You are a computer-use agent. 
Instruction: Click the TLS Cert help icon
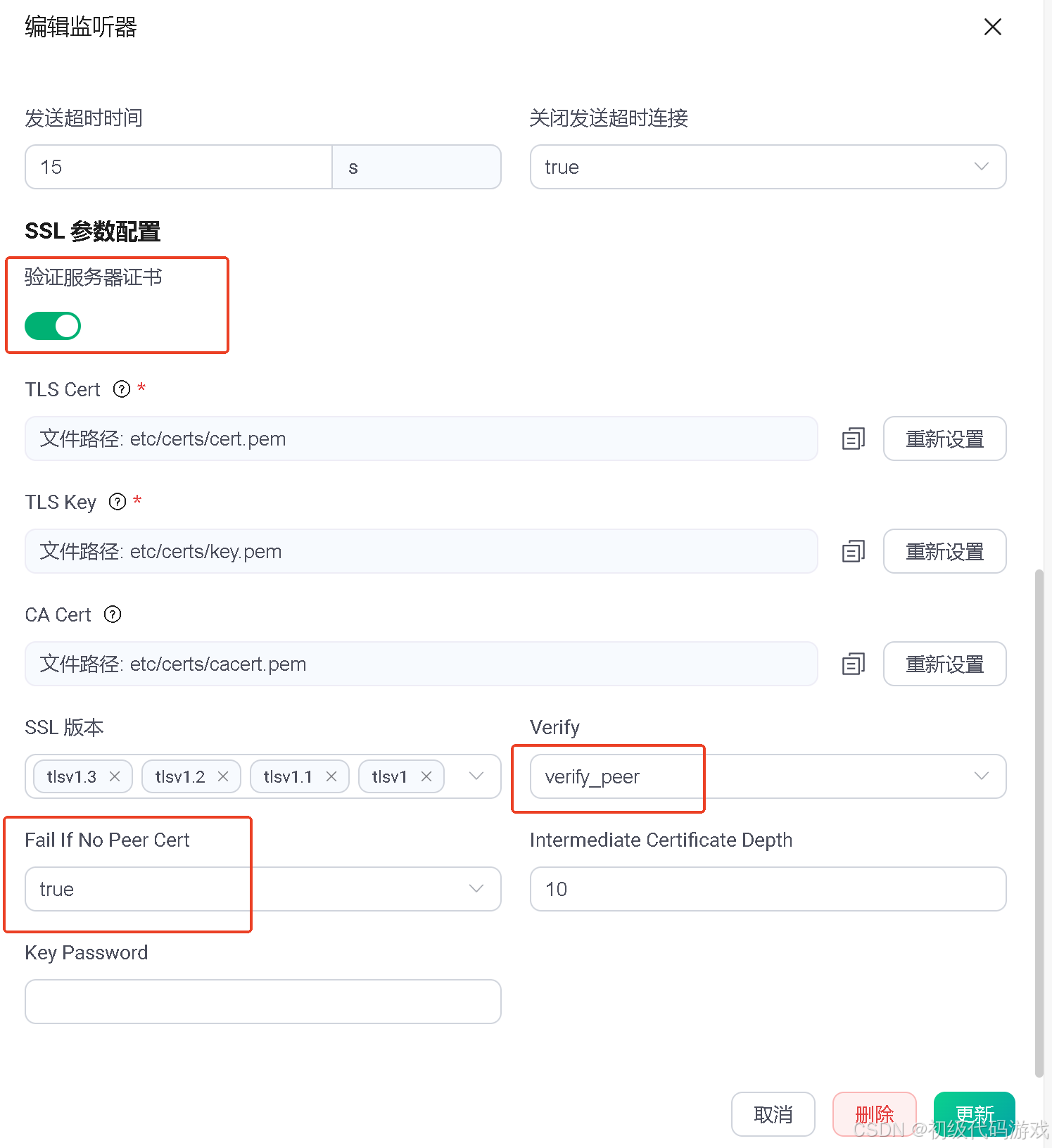(122, 389)
